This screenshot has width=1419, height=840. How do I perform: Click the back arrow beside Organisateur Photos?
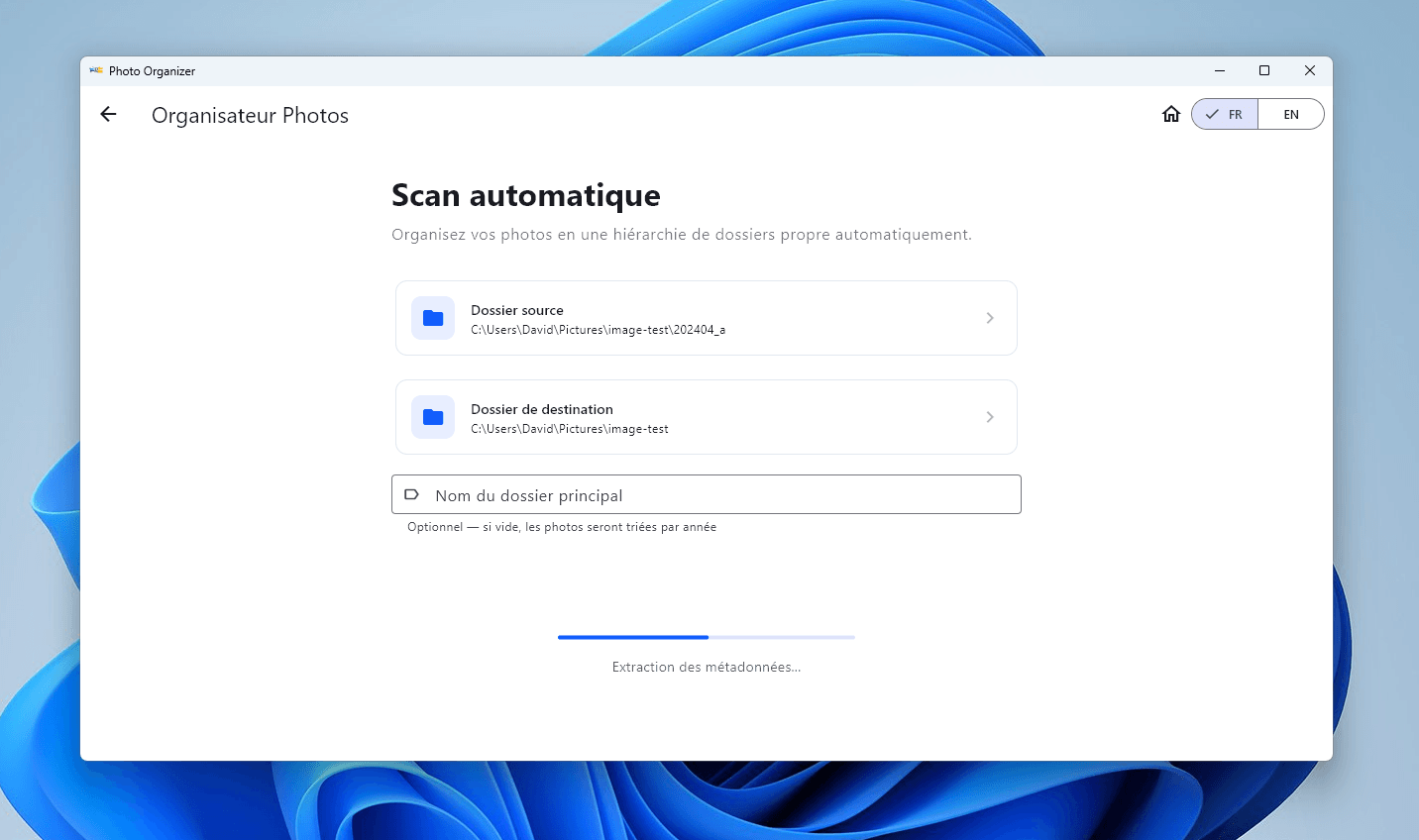click(x=107, y=114)
